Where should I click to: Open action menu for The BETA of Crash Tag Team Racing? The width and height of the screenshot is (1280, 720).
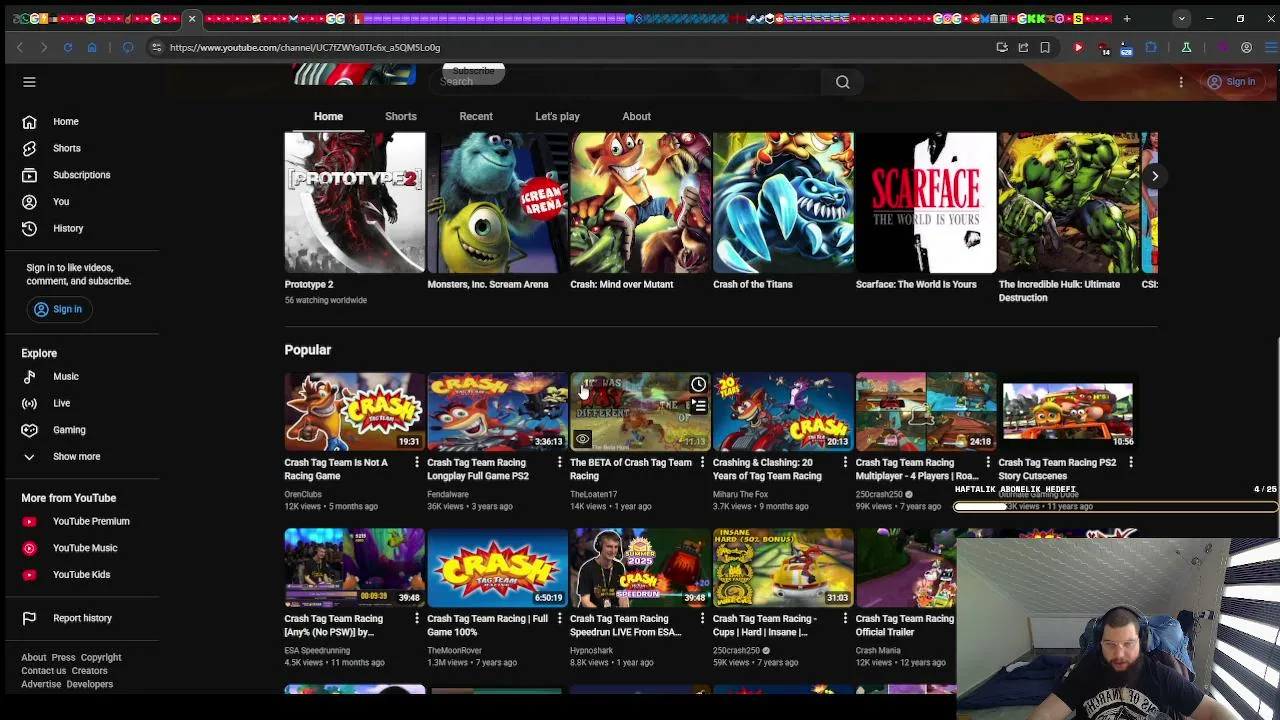click(x=702, y=462)
